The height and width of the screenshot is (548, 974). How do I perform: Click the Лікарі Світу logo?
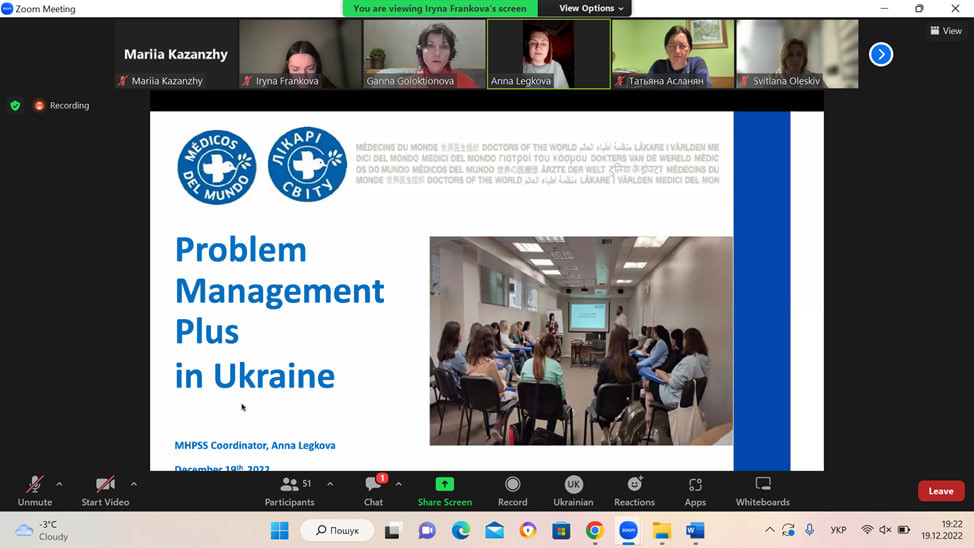pos(307,165)
